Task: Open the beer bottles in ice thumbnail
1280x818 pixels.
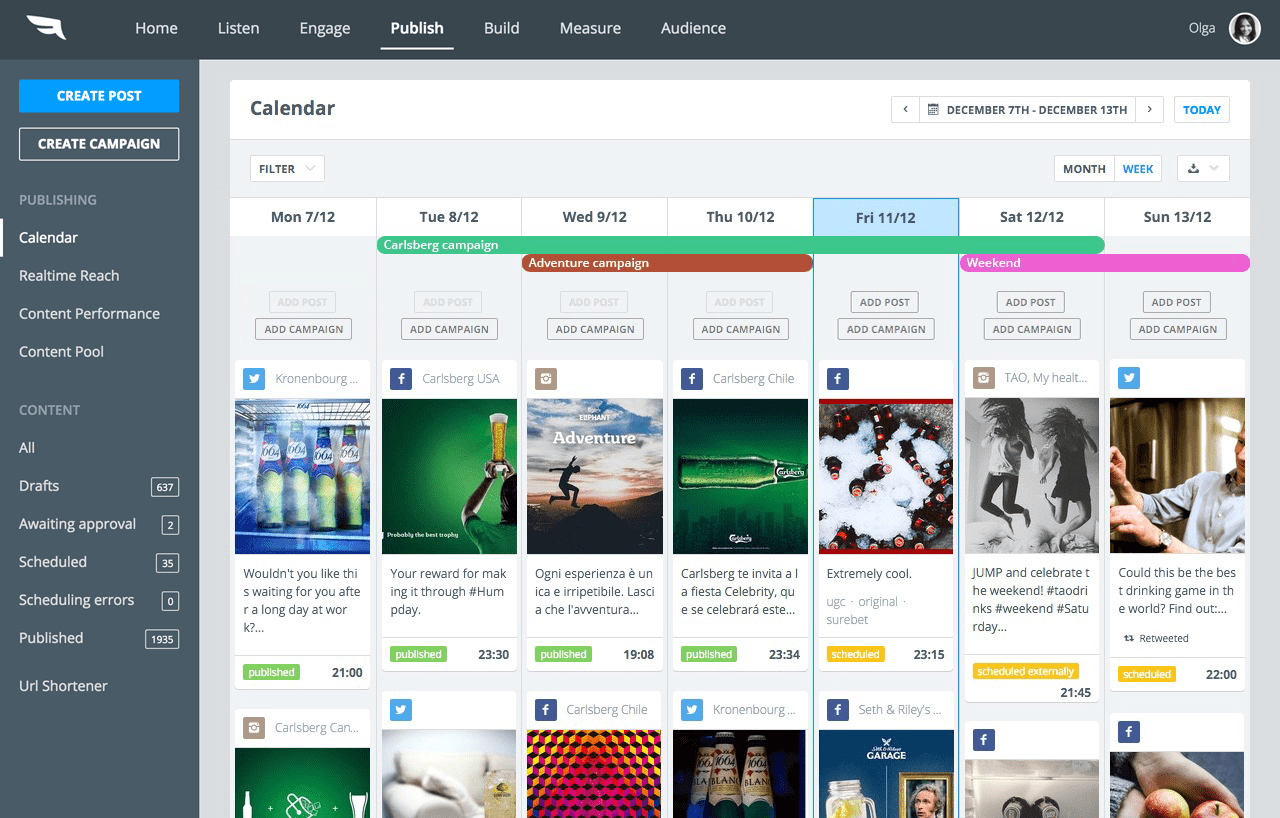Action: [886, 476]
